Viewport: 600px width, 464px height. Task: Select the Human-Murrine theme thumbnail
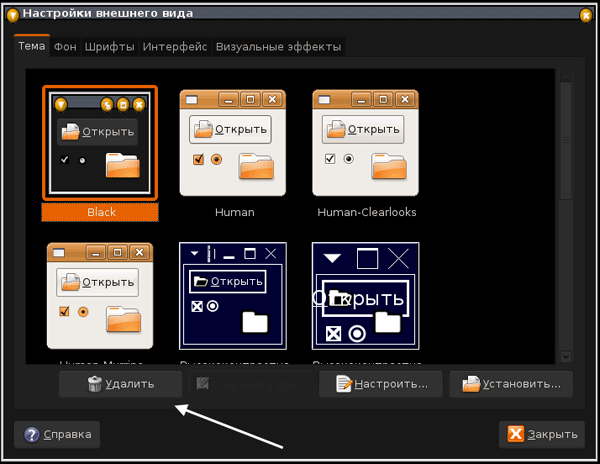click(x=100, y=295)
